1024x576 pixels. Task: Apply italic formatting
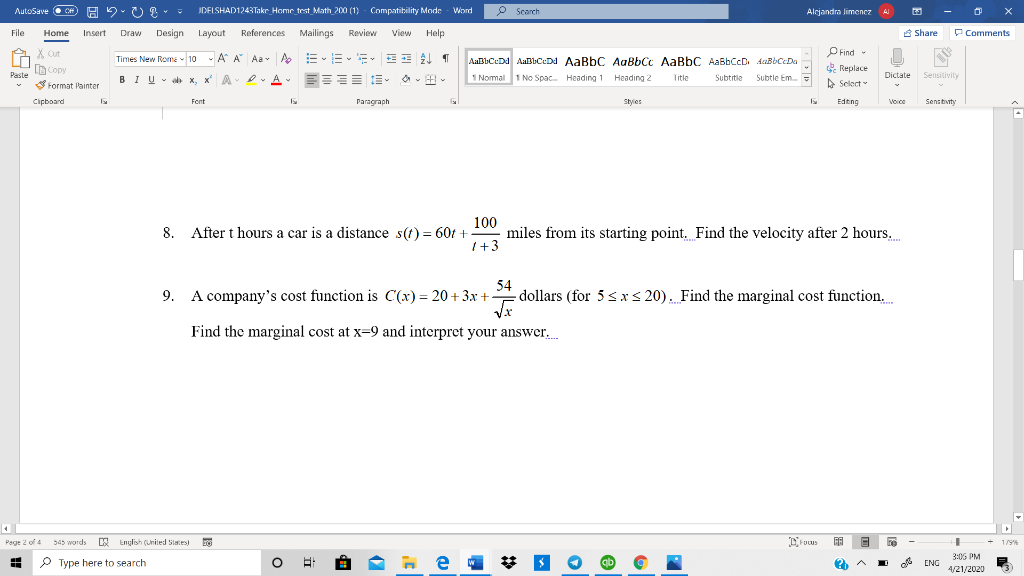(137, 79)
